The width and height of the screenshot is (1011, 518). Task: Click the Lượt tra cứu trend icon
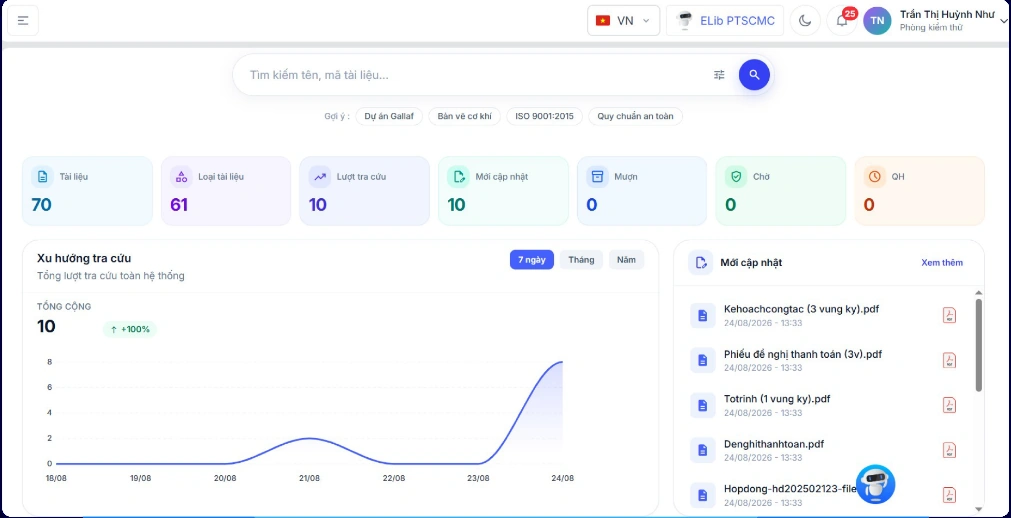(320, 176)
